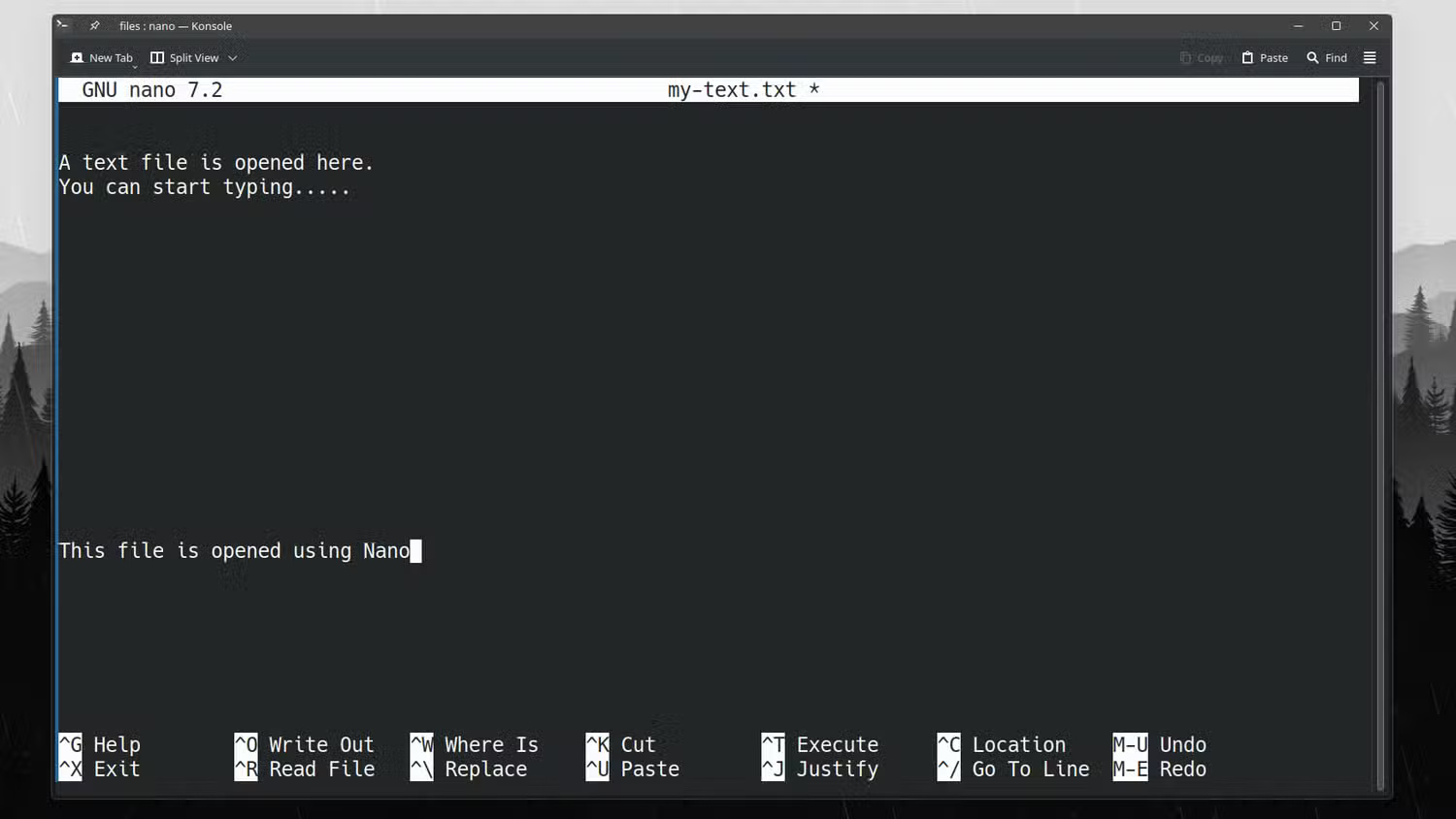This screenshot has height=819, width=1456.
Task: Click the terminal's vertical scrollbar
Action: coord(1380,435)
